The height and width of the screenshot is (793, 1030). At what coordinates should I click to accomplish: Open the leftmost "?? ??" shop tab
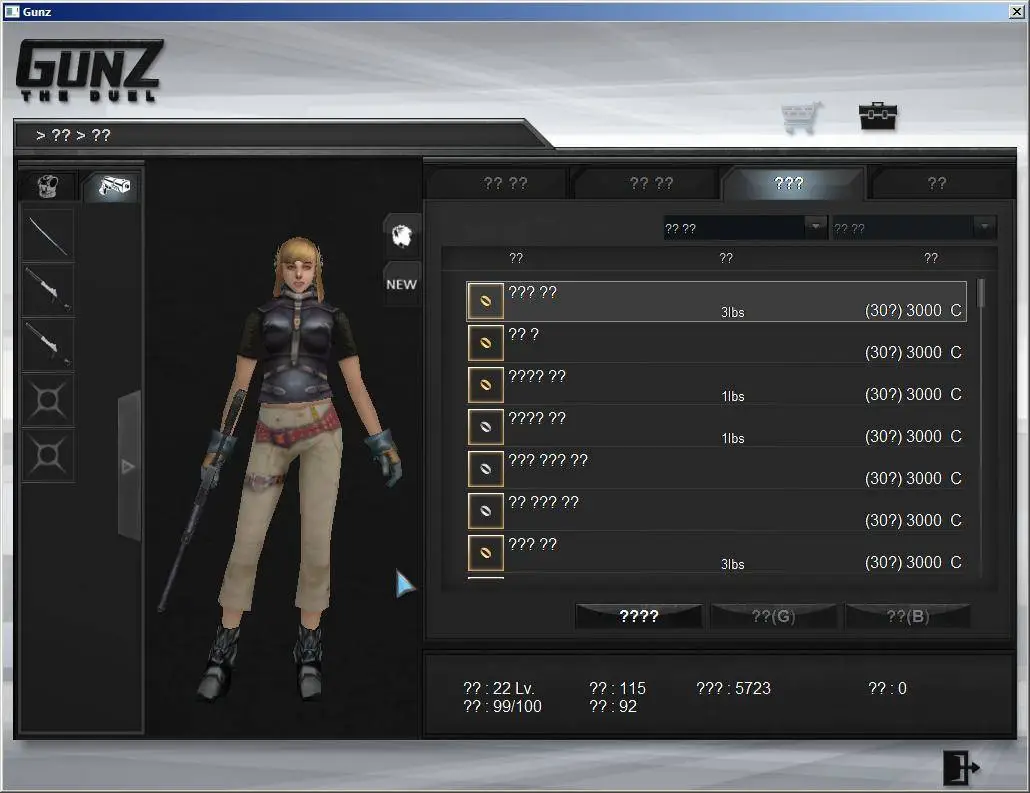[505, 183]
